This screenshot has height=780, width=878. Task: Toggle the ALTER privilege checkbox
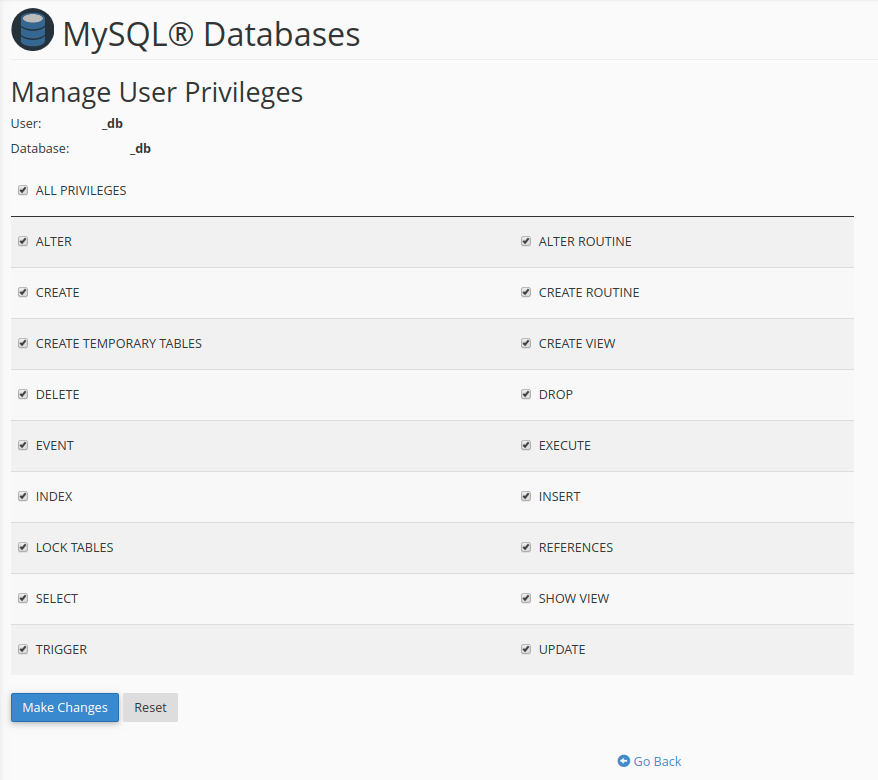[x=23, y=241]
